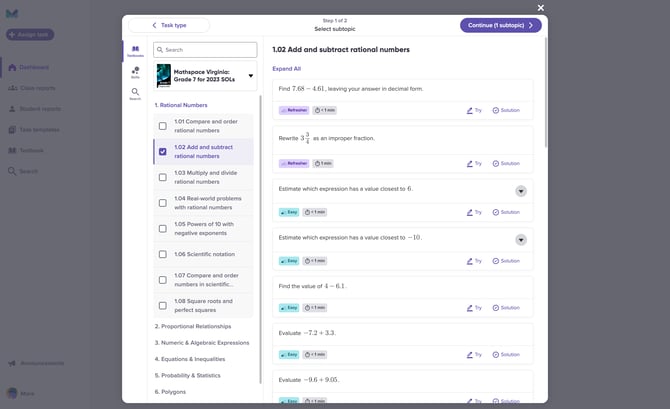This screenshot has height=409, width=670.
Task: Click Easy badge on closest to −10 question
Action: coord(289,261)
